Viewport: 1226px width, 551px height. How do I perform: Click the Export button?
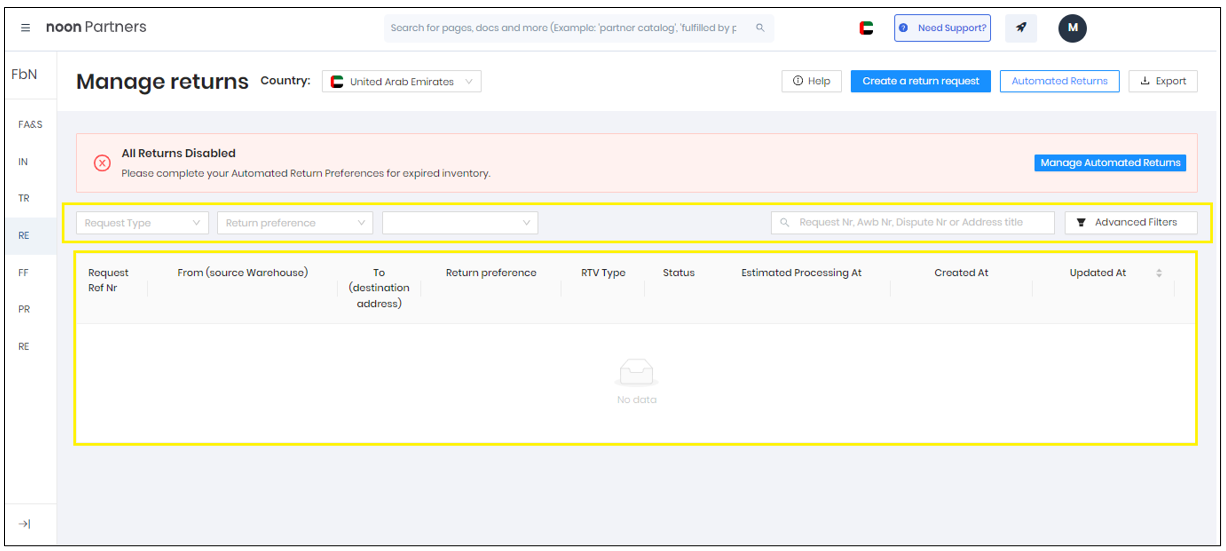click(1163, 81)
